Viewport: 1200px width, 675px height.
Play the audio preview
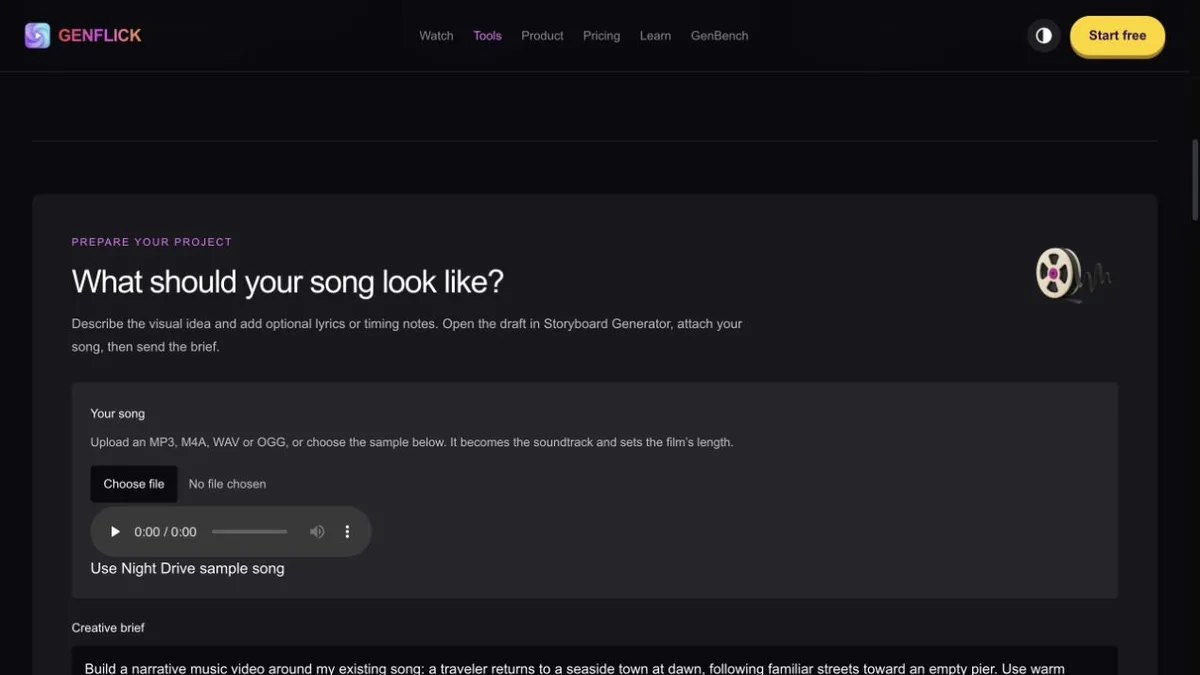(115, 532)
